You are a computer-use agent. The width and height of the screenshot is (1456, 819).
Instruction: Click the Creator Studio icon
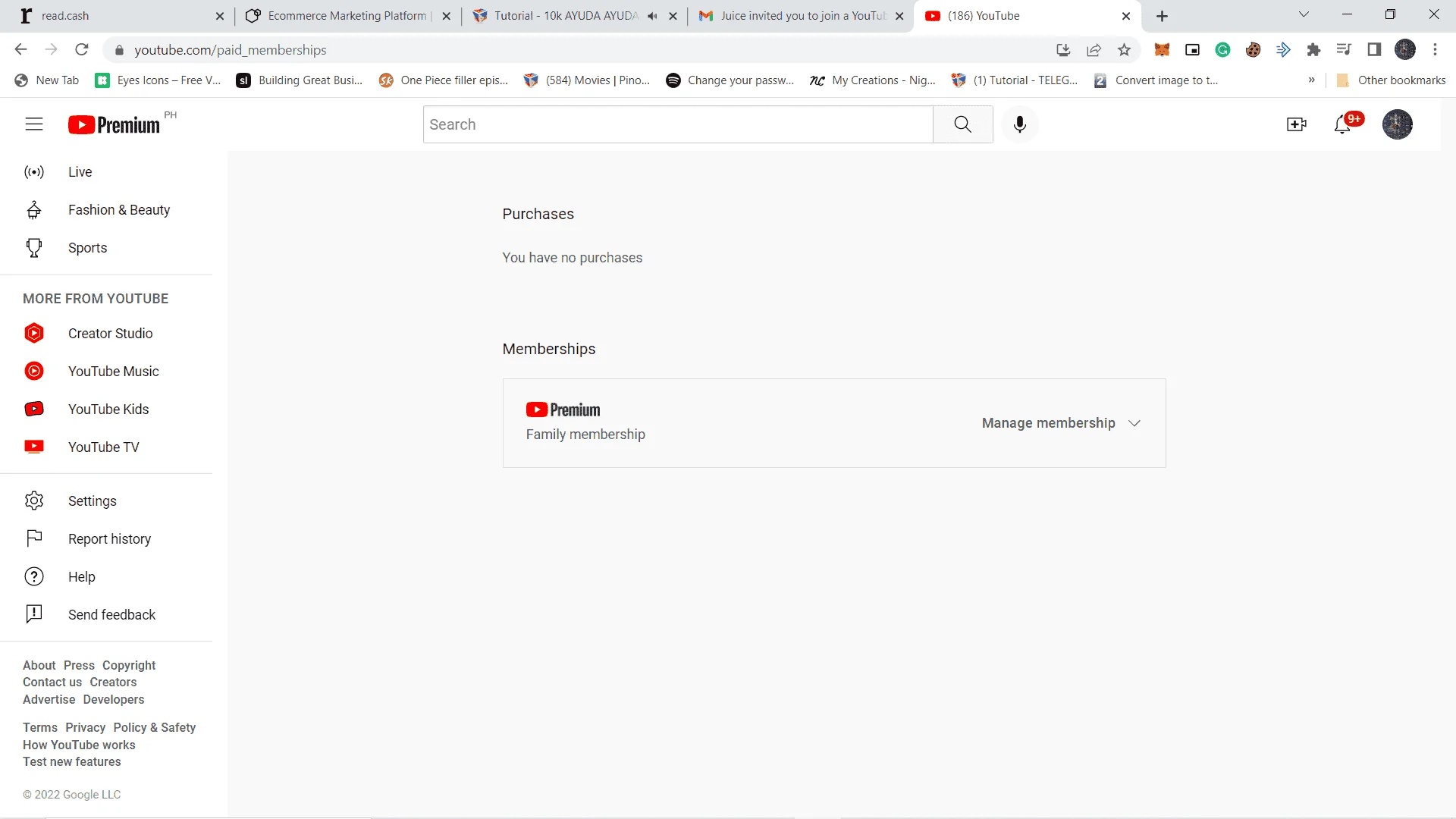(34, 333)
